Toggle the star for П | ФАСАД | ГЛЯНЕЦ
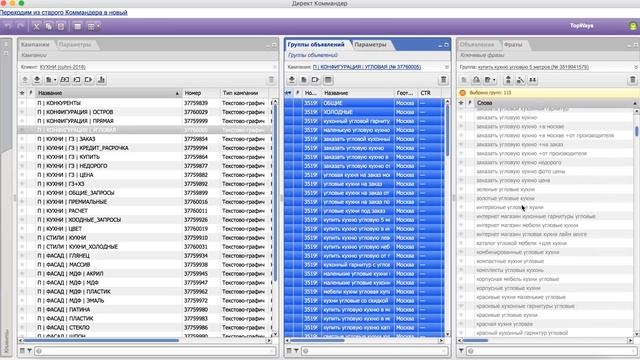 click(22, 256)
